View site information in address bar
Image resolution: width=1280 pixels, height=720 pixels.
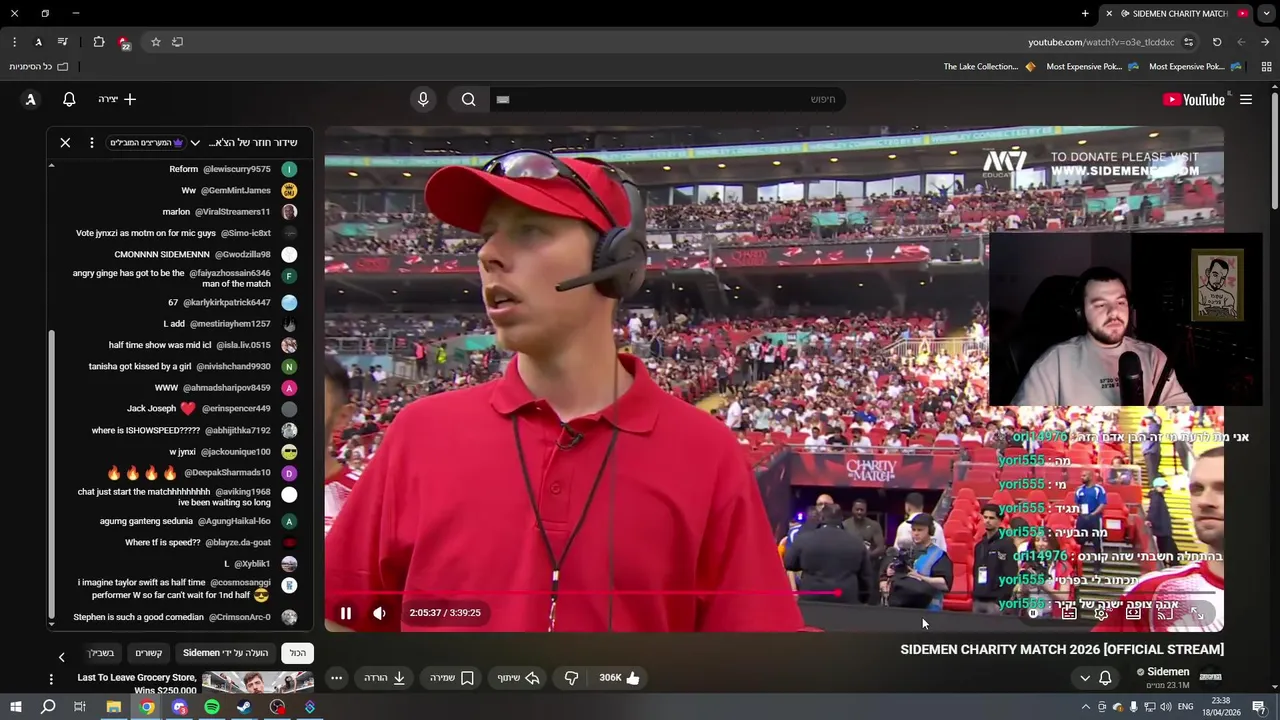(x=1188, y=42)
